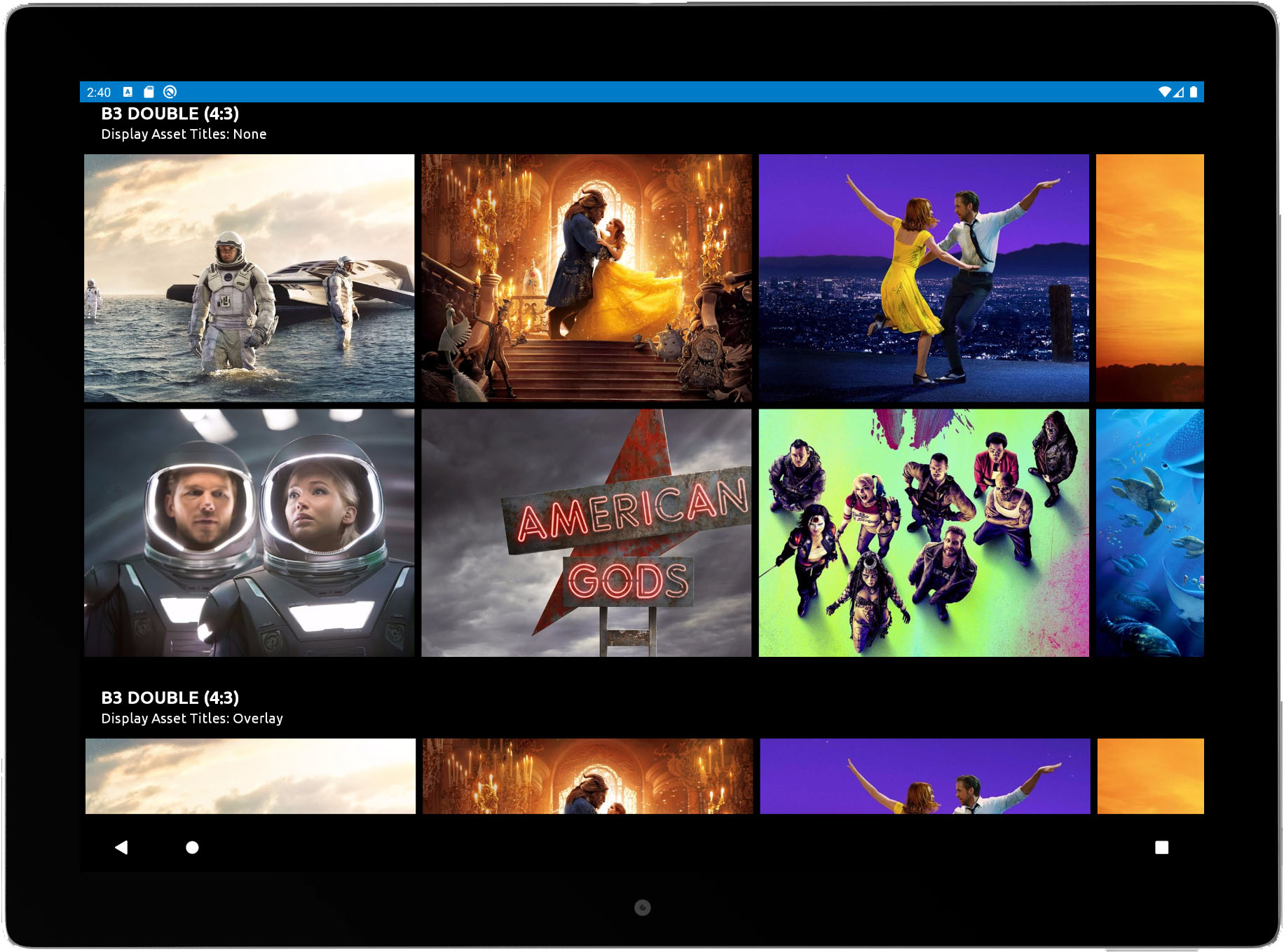The height and width of the screenshot is (952, 1284).
Task: Open the underwater sea turtle poster
Action: (x=1150, y=533)
